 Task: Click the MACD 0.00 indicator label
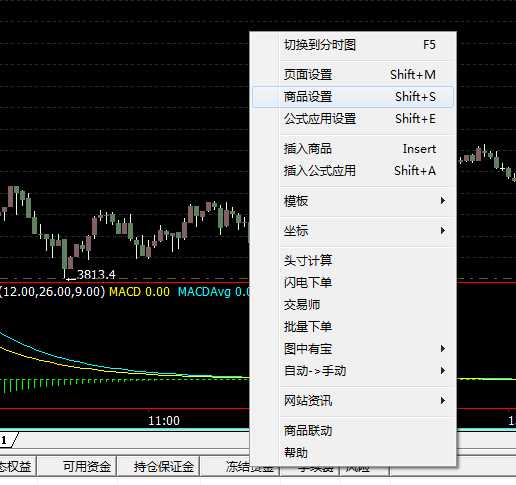pyautogui.click(x=139, y=292)
